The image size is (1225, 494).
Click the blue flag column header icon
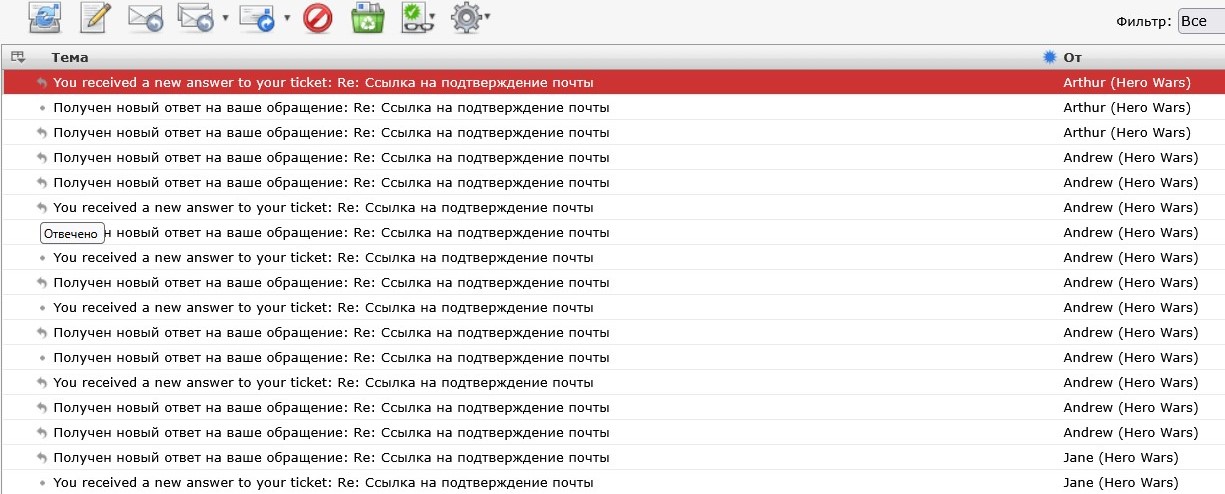(1049, 57)
